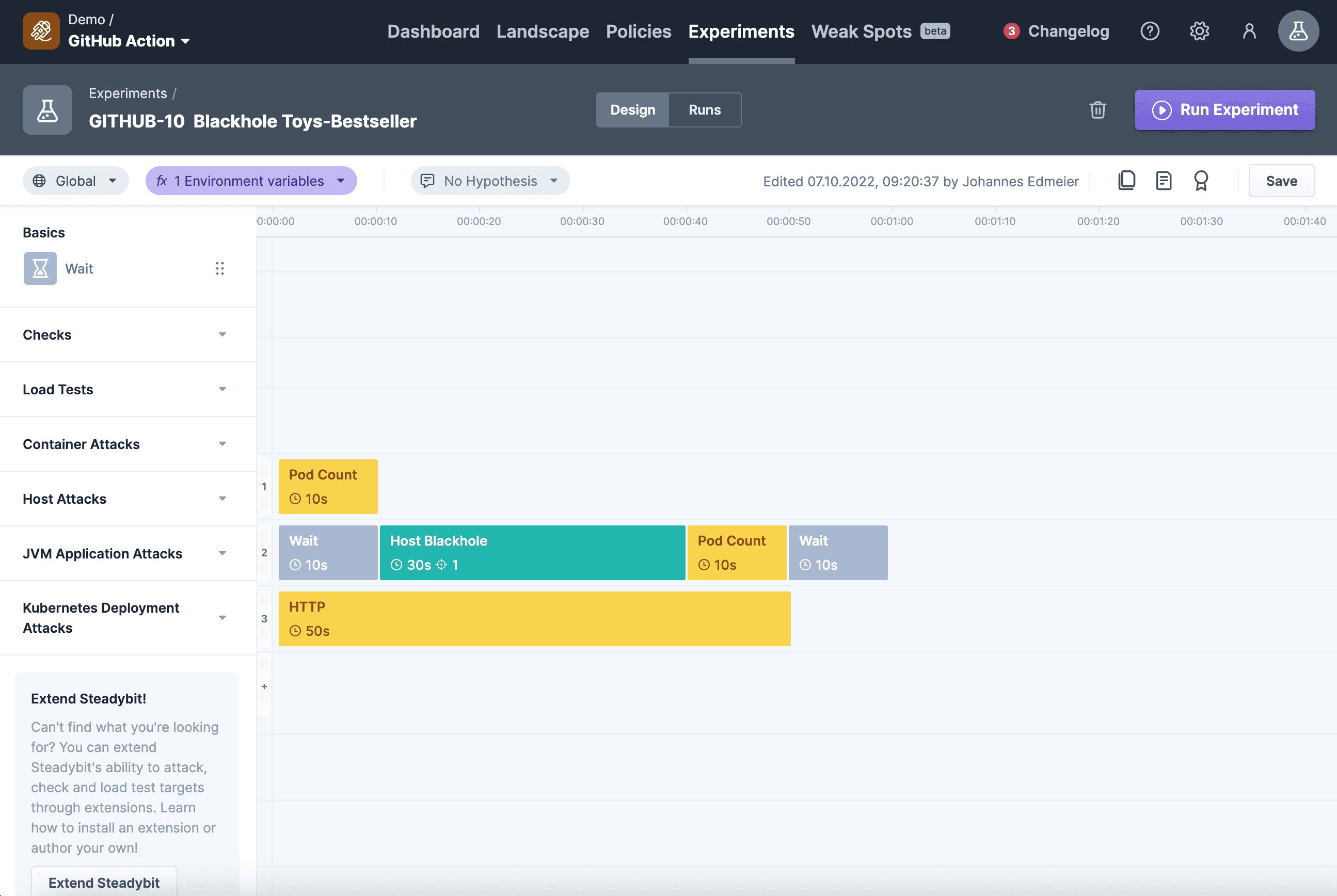Viewport: 1337px width, 896px height.
Task: Expand the Container Attacks section
Action: (124, 444)
